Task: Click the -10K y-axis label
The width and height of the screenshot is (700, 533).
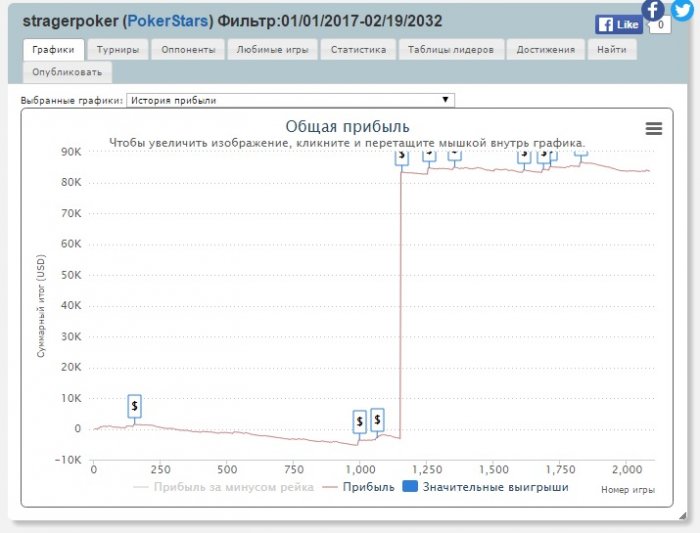Action: 68,460
